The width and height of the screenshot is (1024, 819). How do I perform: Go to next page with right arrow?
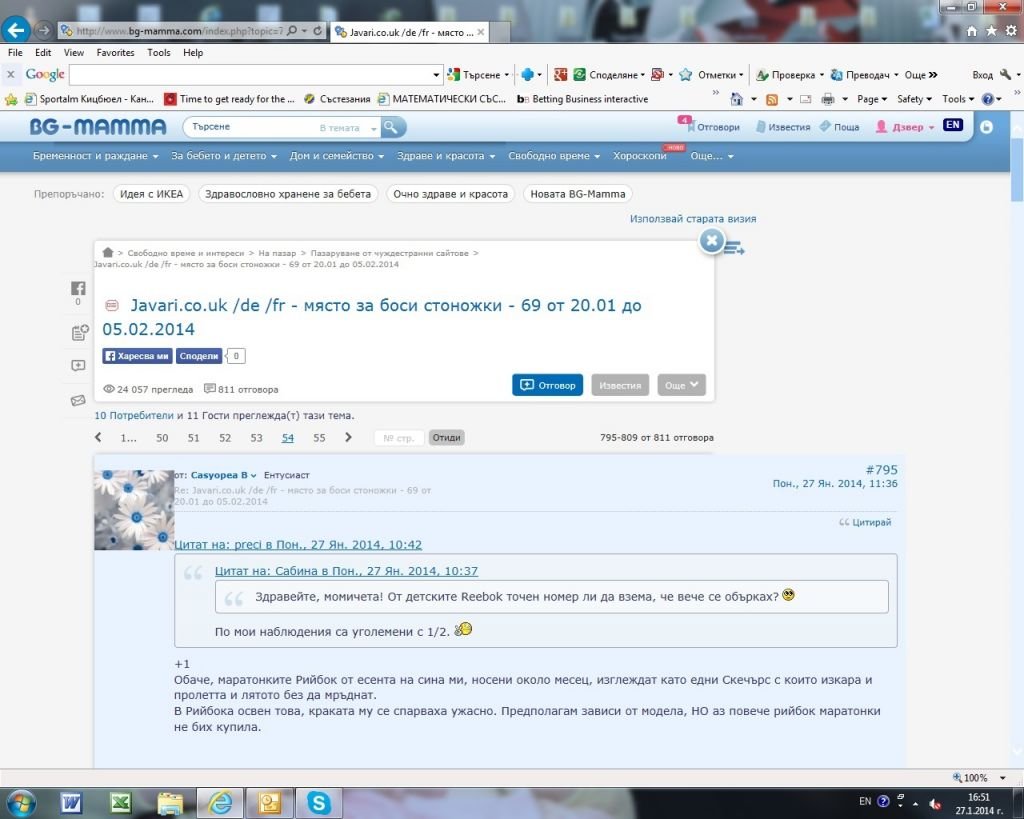point(348,438)
